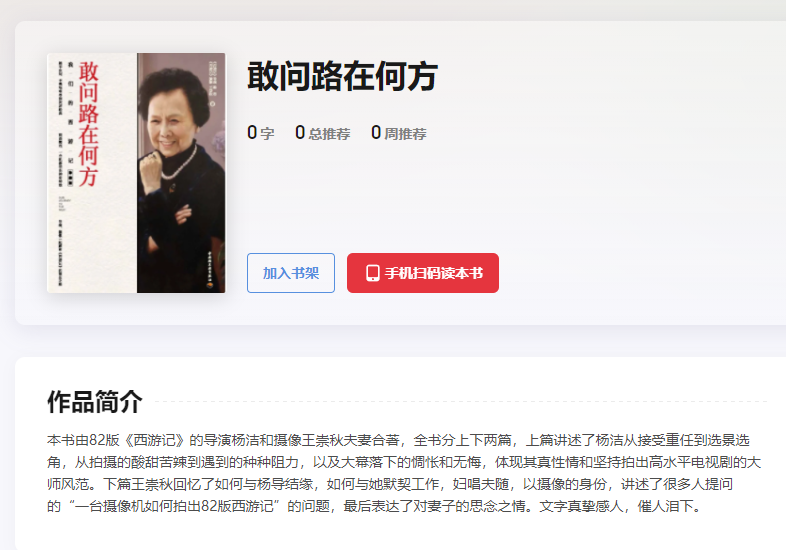Viewport: 786px width, 550px height.
Task: Click the 加入书架 button
Action: point(291,273)
